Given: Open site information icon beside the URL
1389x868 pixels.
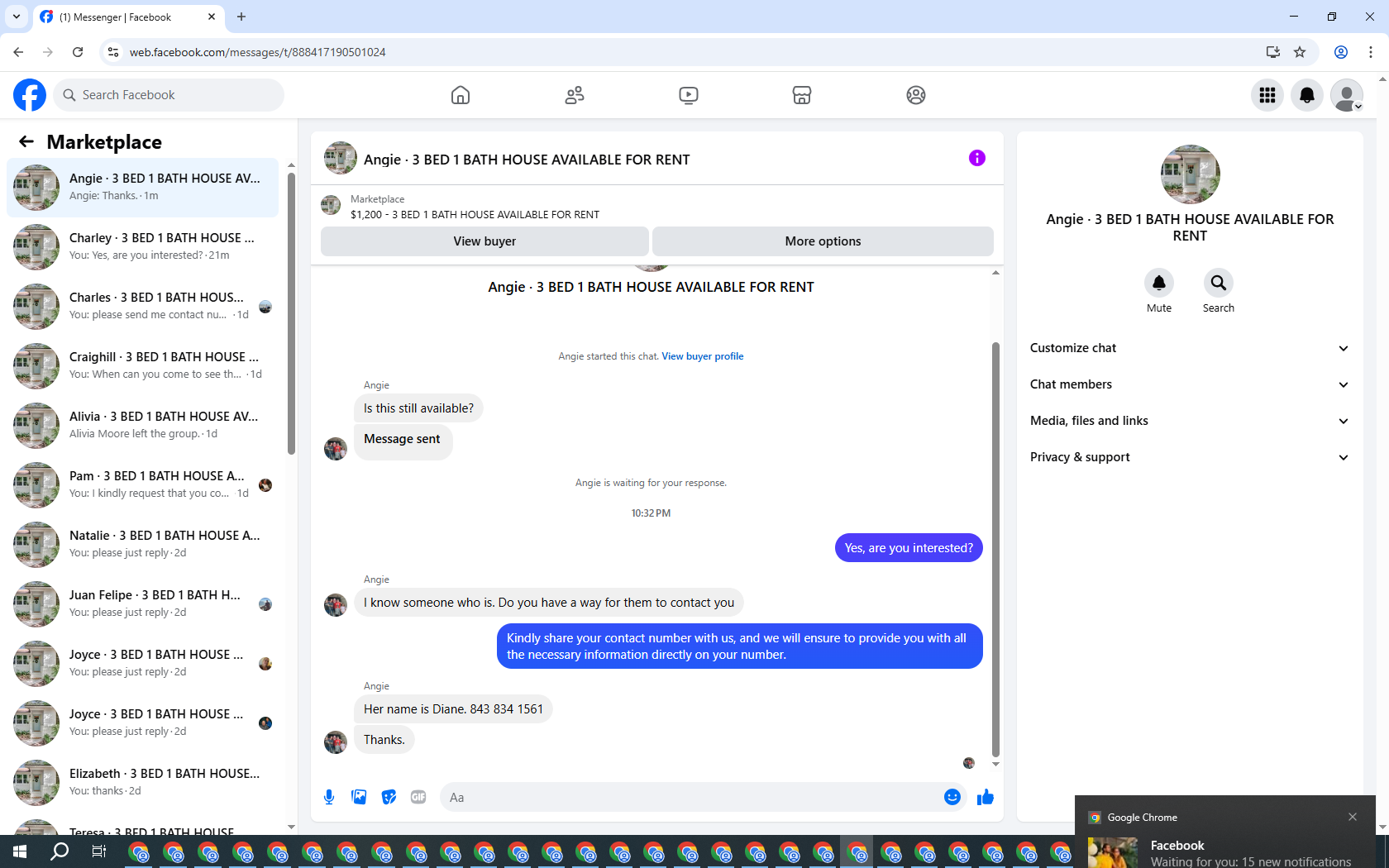Looking at the screenshot, I should [x=113, y=52].
